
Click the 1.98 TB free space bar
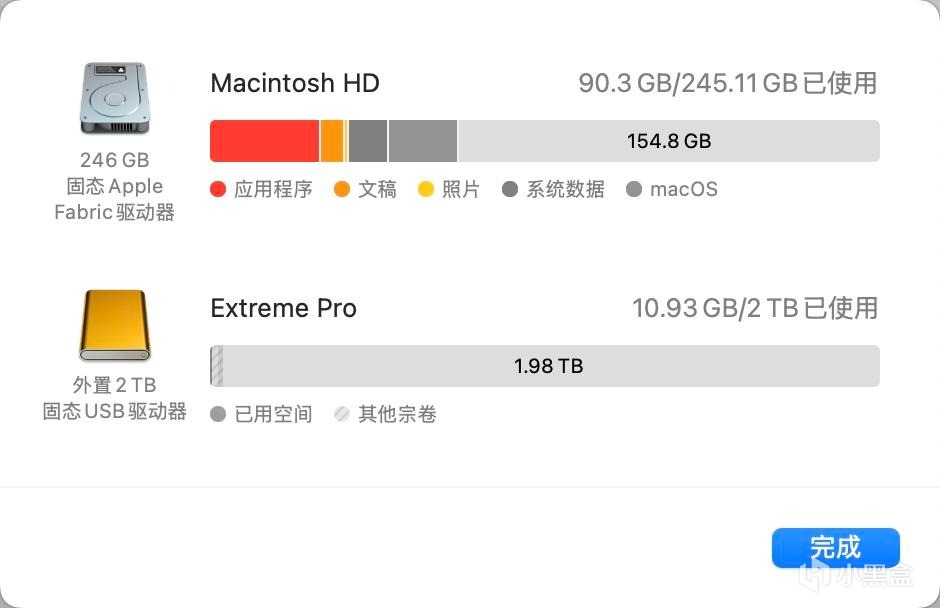click(548, 366)
